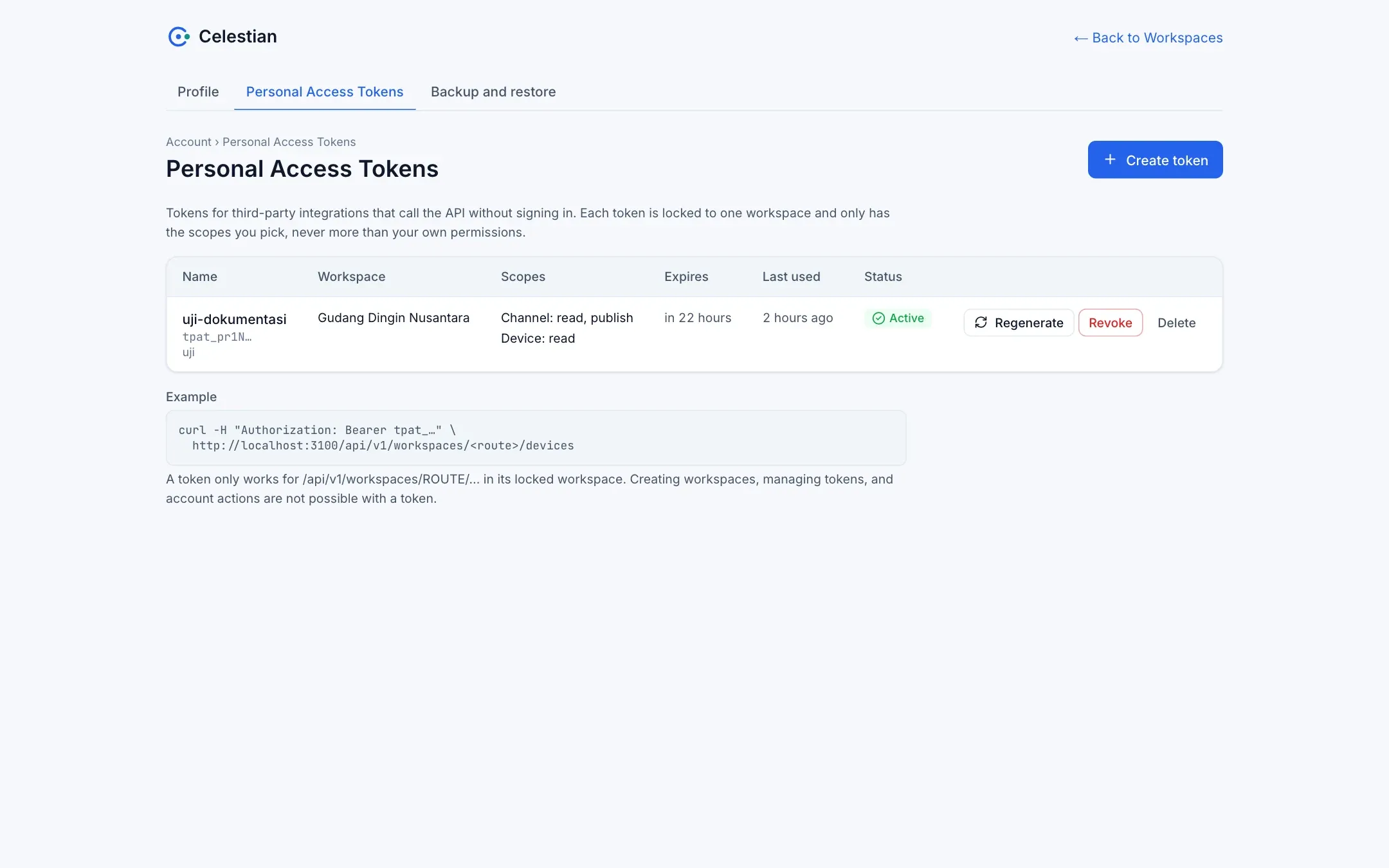Click the Example heading

coord(191,397)
